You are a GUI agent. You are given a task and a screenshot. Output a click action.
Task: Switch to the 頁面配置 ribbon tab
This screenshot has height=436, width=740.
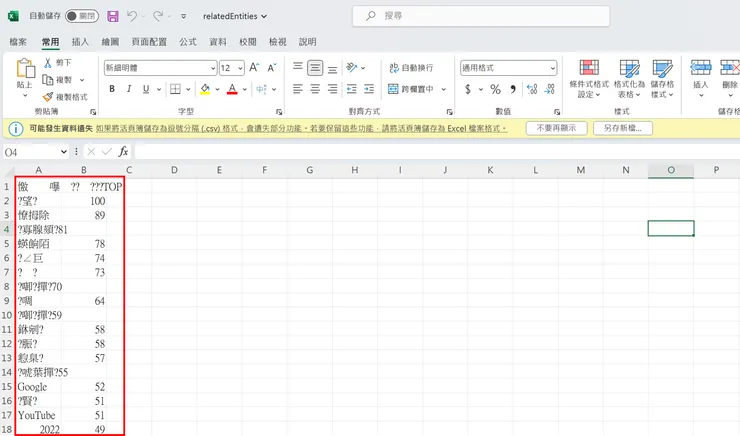click(149, 42)
